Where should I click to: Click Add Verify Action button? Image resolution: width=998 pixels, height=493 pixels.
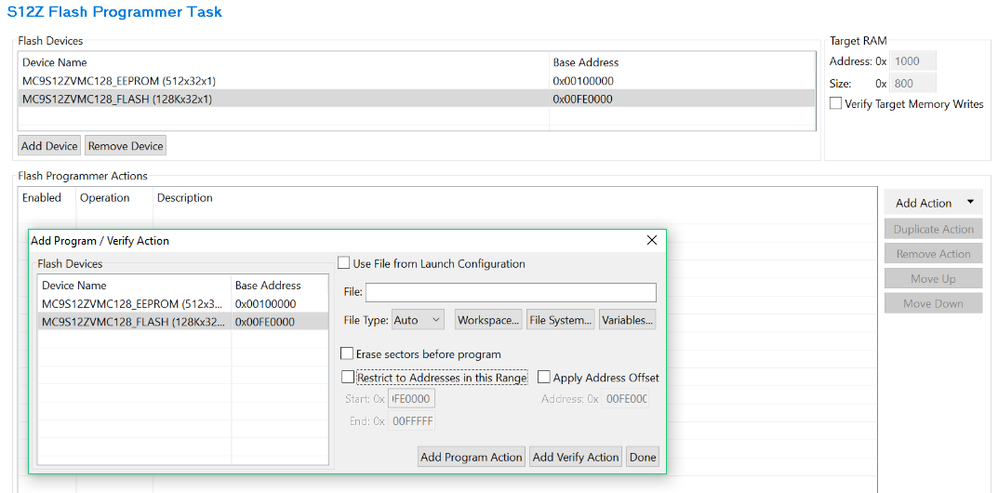pyautogui.click(x=575, y=457)
